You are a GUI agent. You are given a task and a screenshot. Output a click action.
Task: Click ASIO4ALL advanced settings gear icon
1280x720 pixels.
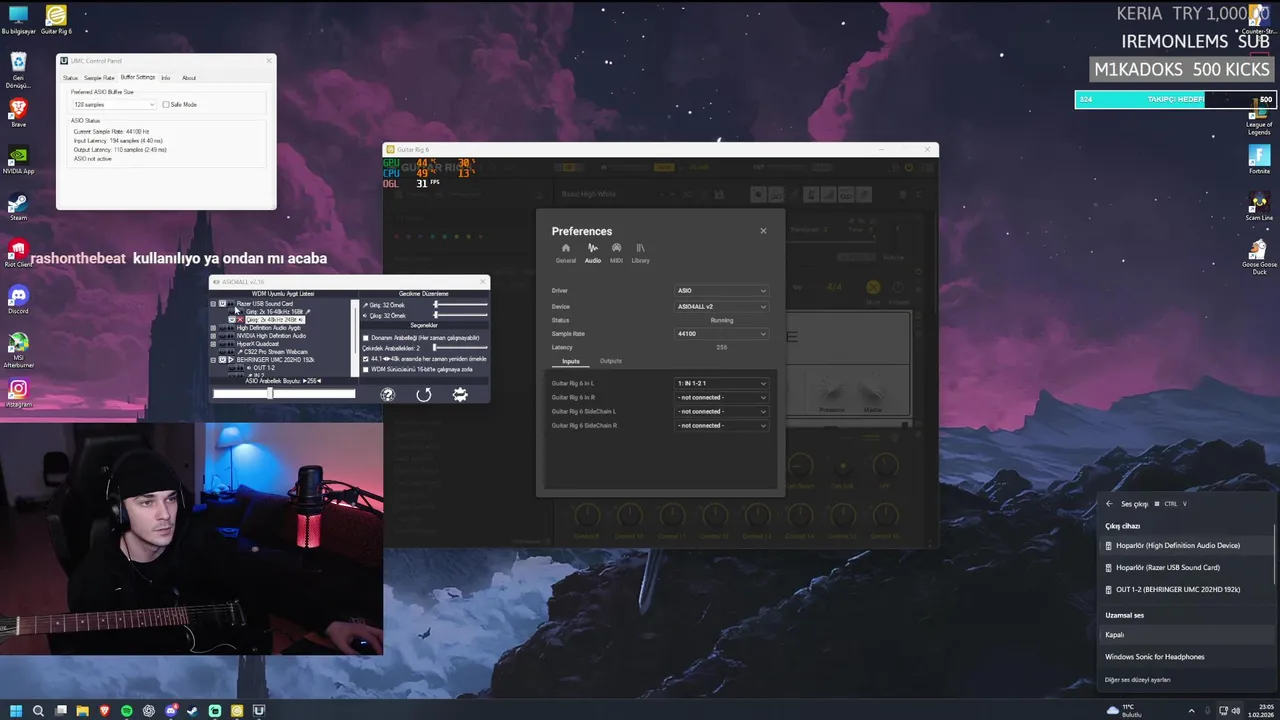460,394
